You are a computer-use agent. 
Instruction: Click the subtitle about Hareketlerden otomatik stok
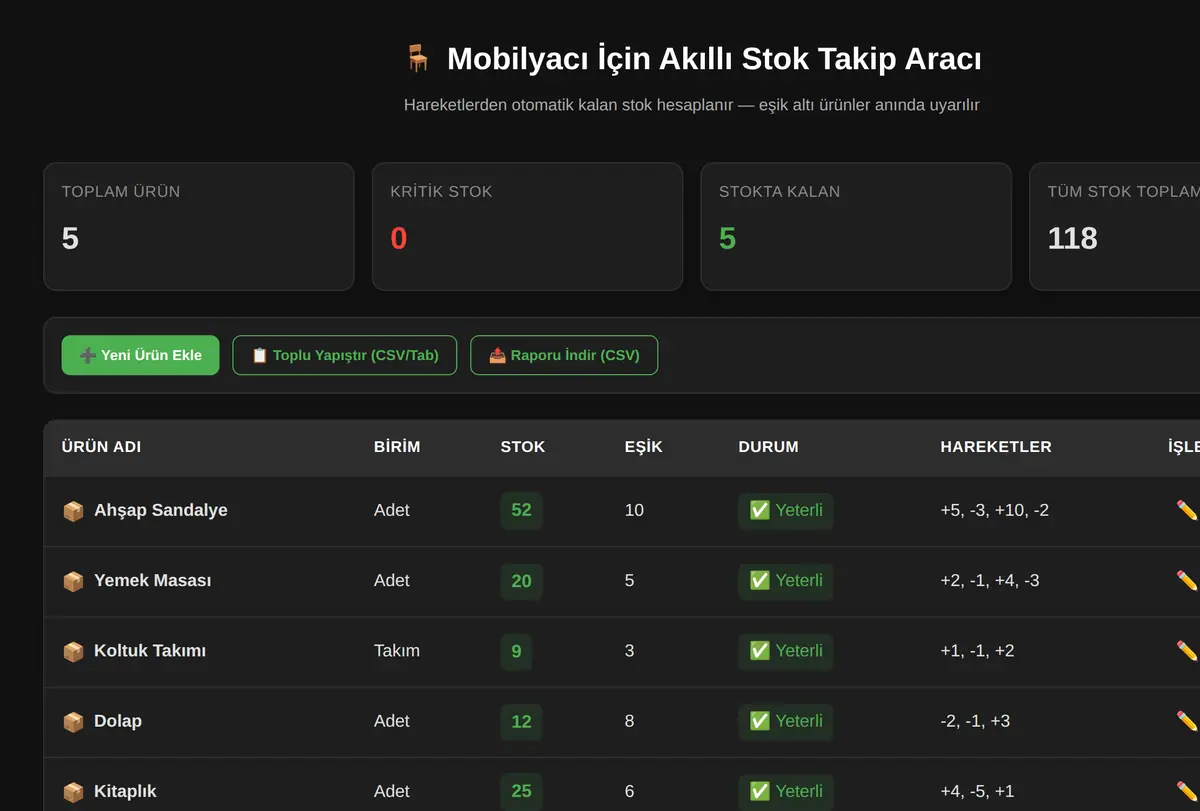[692, 104]
